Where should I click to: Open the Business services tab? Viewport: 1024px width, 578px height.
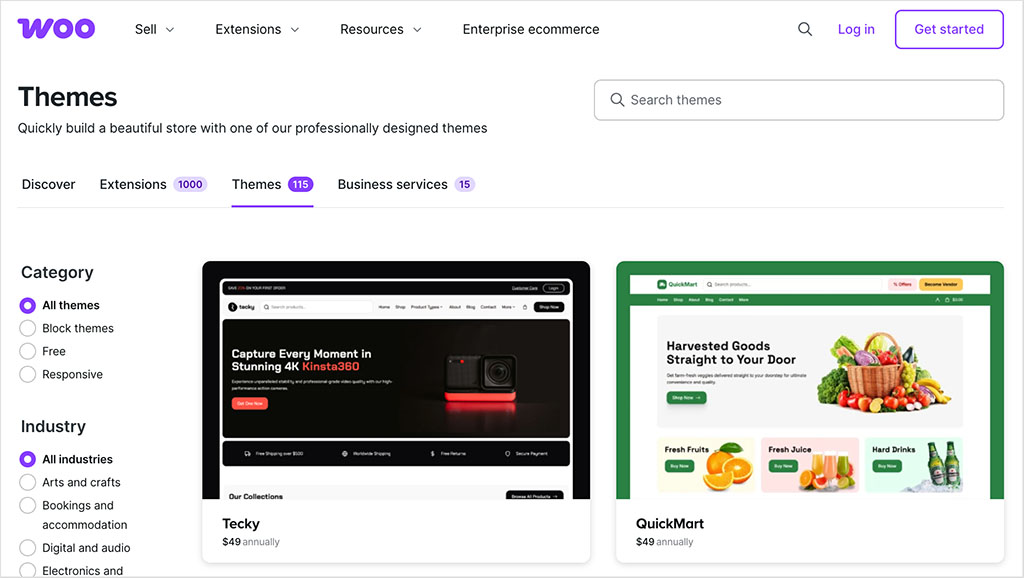click(x=392, y=184)
